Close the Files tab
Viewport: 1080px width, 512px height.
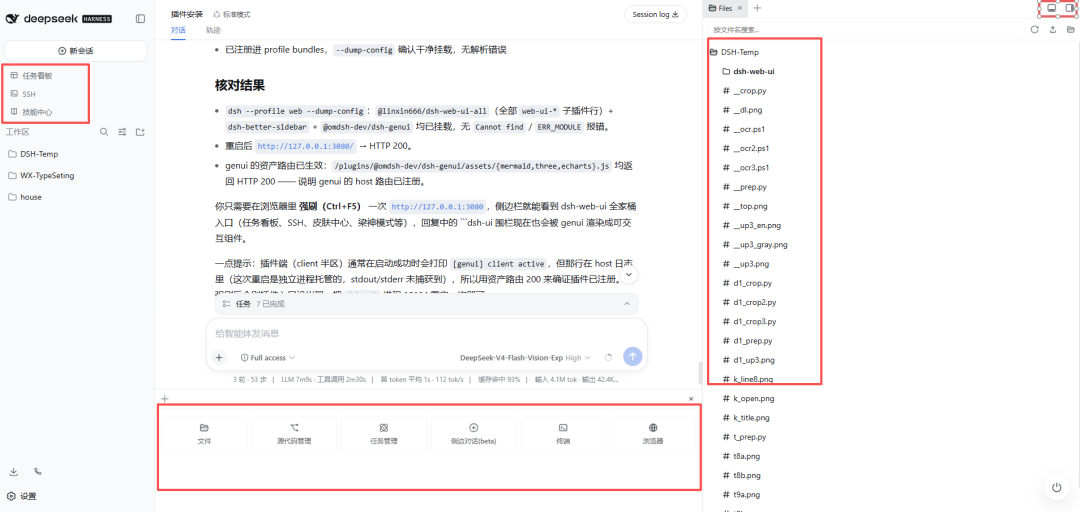click(x=740, y=8)
